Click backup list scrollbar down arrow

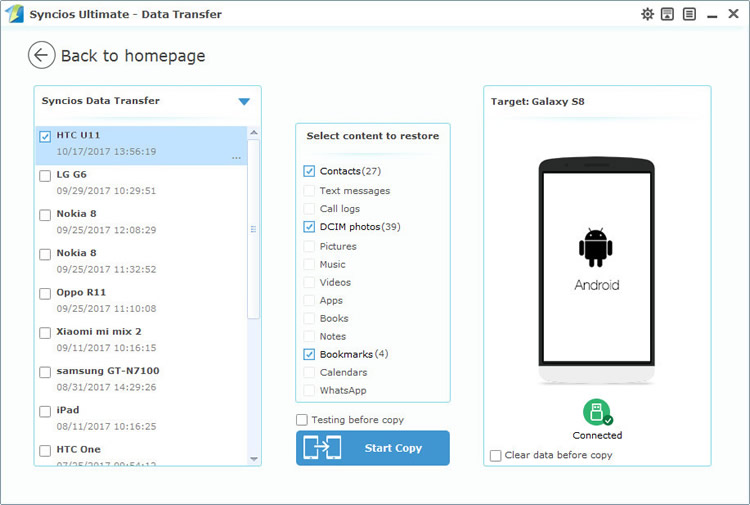click(254, 459)
